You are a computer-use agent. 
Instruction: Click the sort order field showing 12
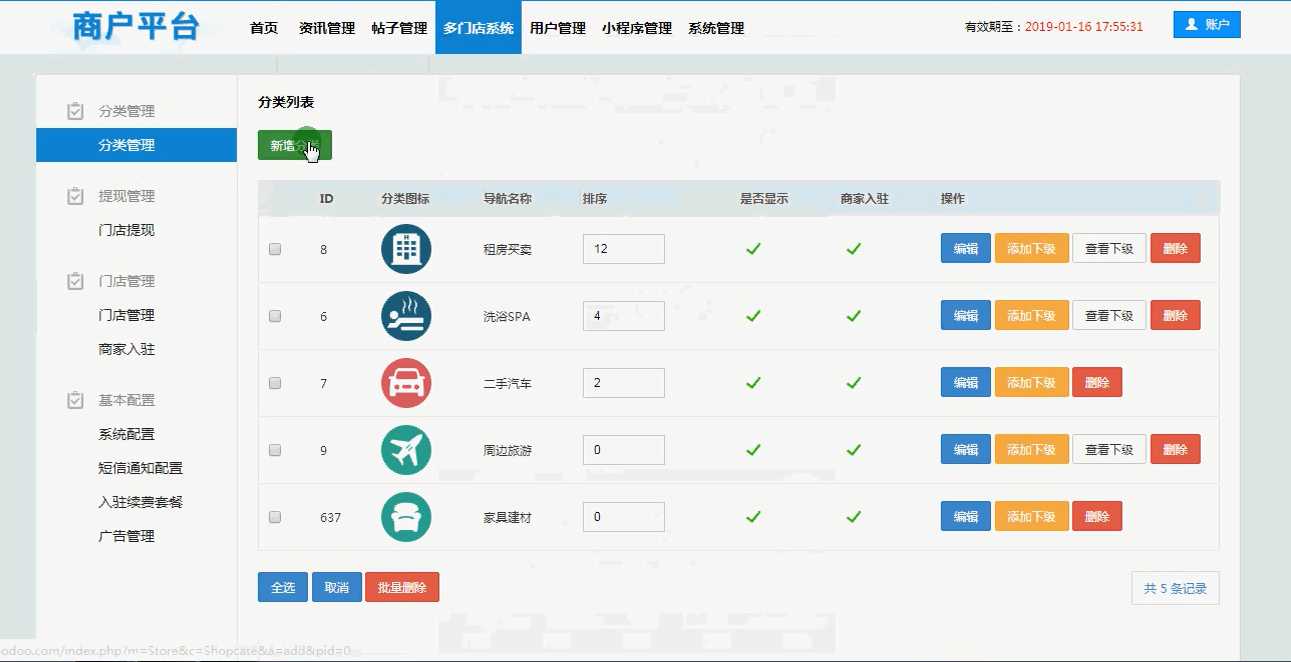click(x=623, y=249)
